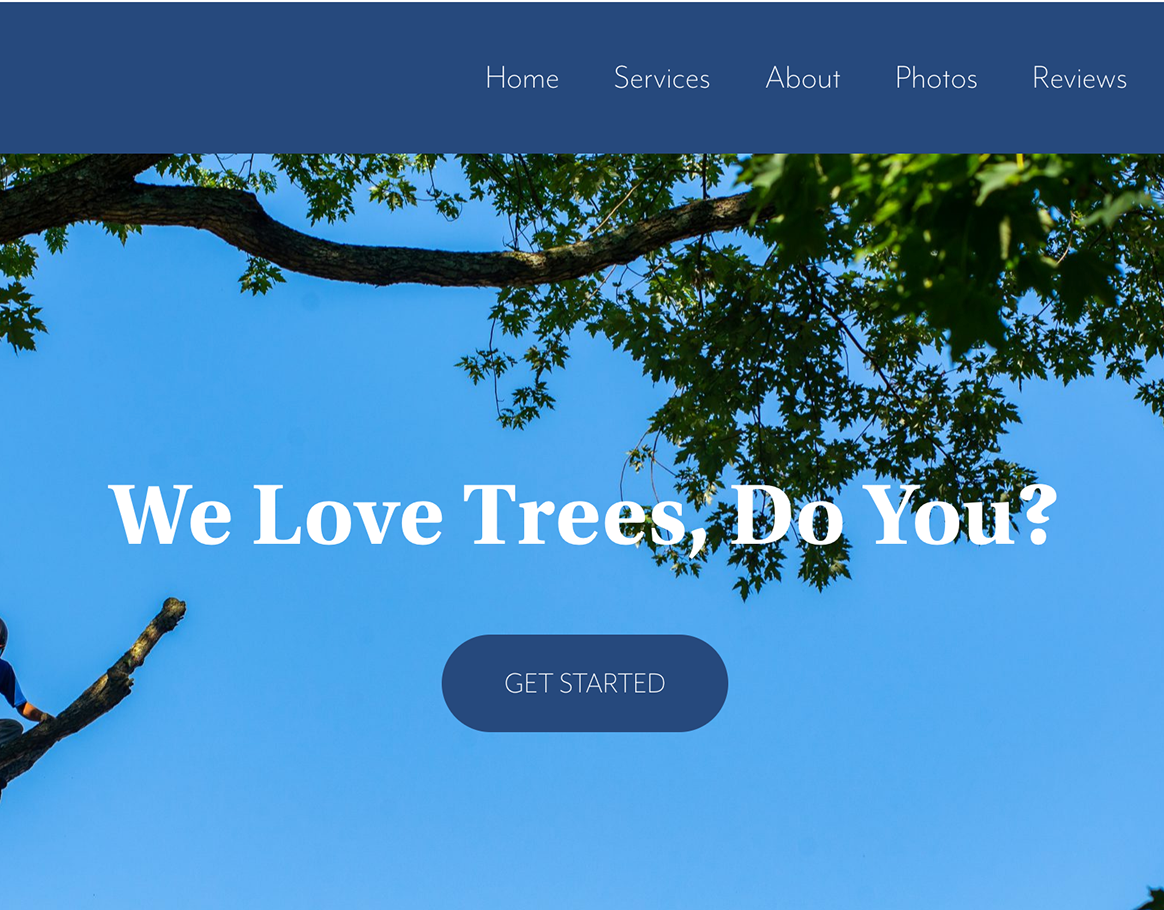The height and width of the screenshot is (910, 1164).
Task: Click the open blue sky below GET STARTED
Action: click(x=585, y=816)
